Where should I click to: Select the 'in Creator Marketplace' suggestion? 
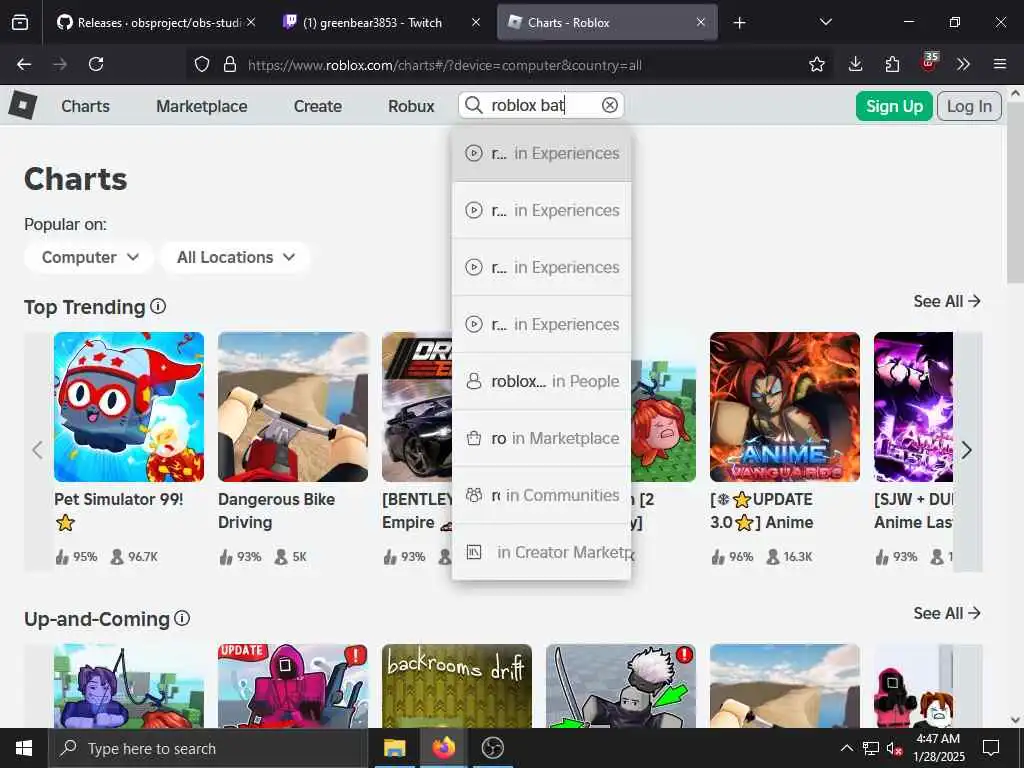pyautogui.click(x=541, y=552)
